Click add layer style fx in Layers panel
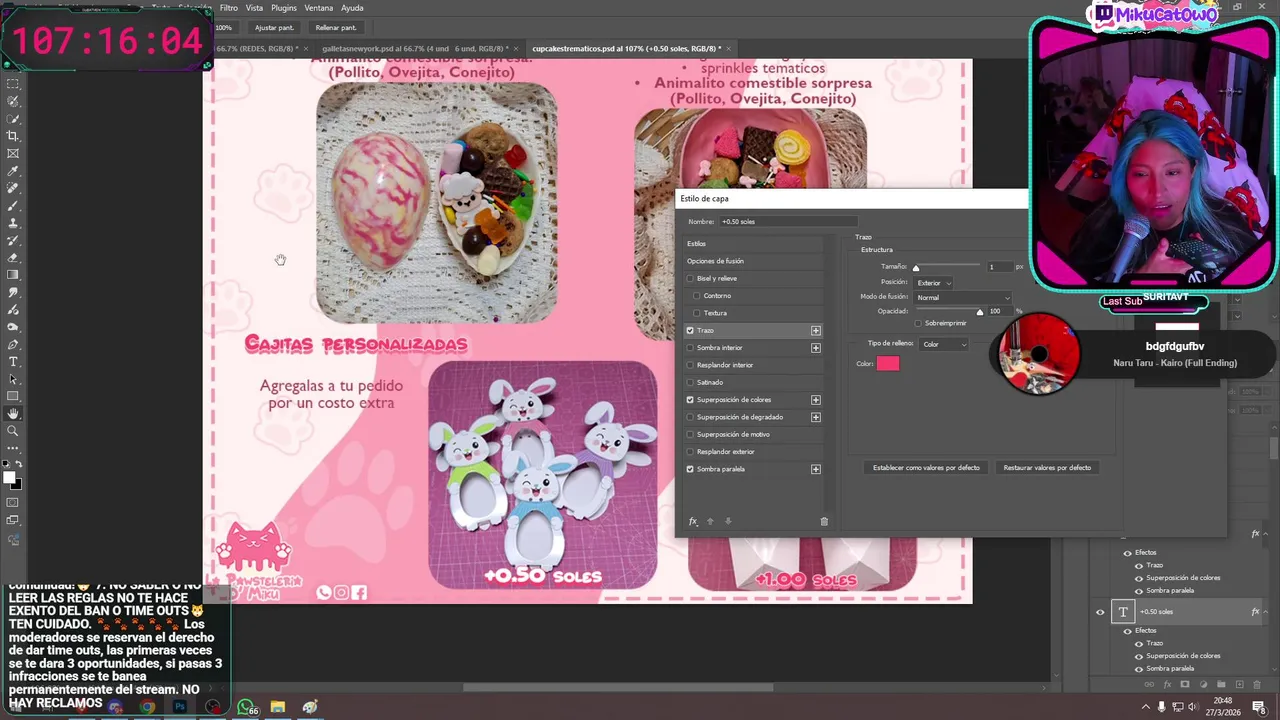 pyautogui.click(x=1166, y=685)
